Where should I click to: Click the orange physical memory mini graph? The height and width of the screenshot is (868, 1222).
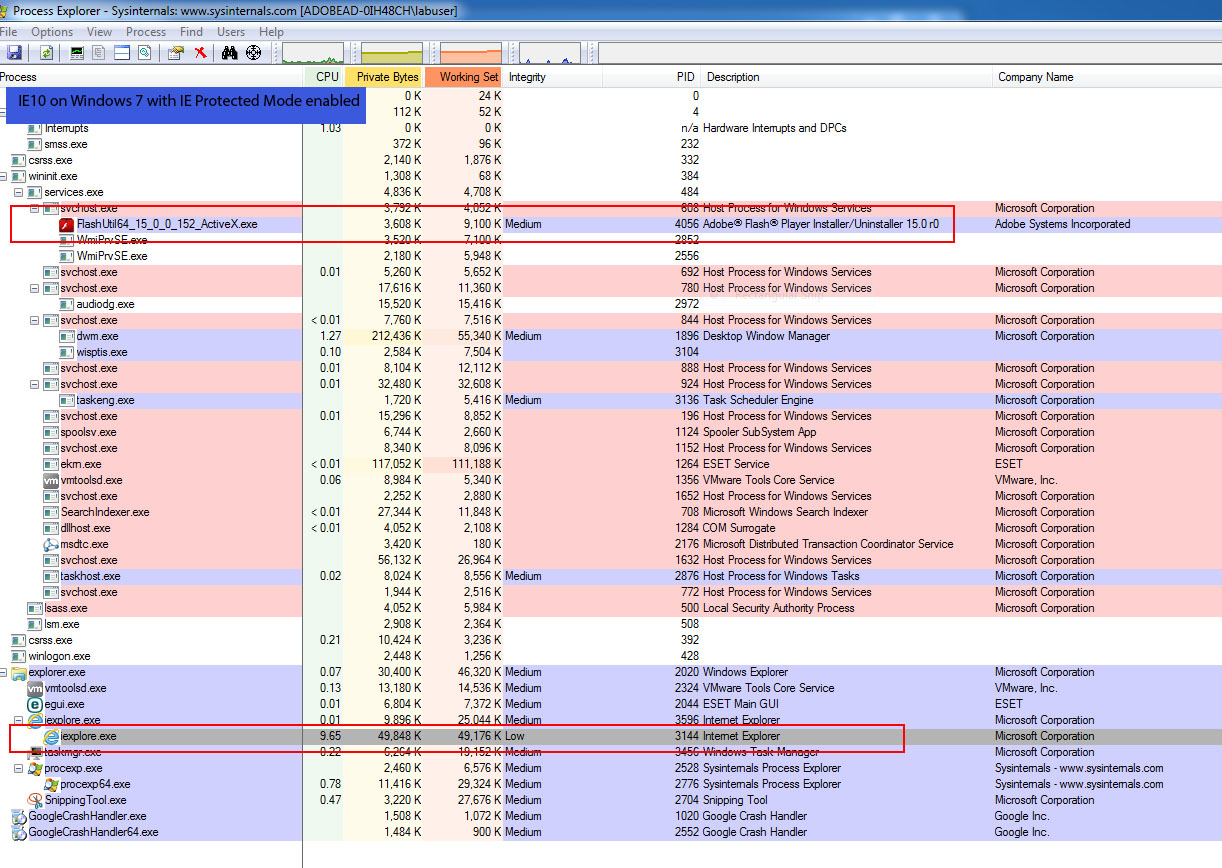coord(470,53)
